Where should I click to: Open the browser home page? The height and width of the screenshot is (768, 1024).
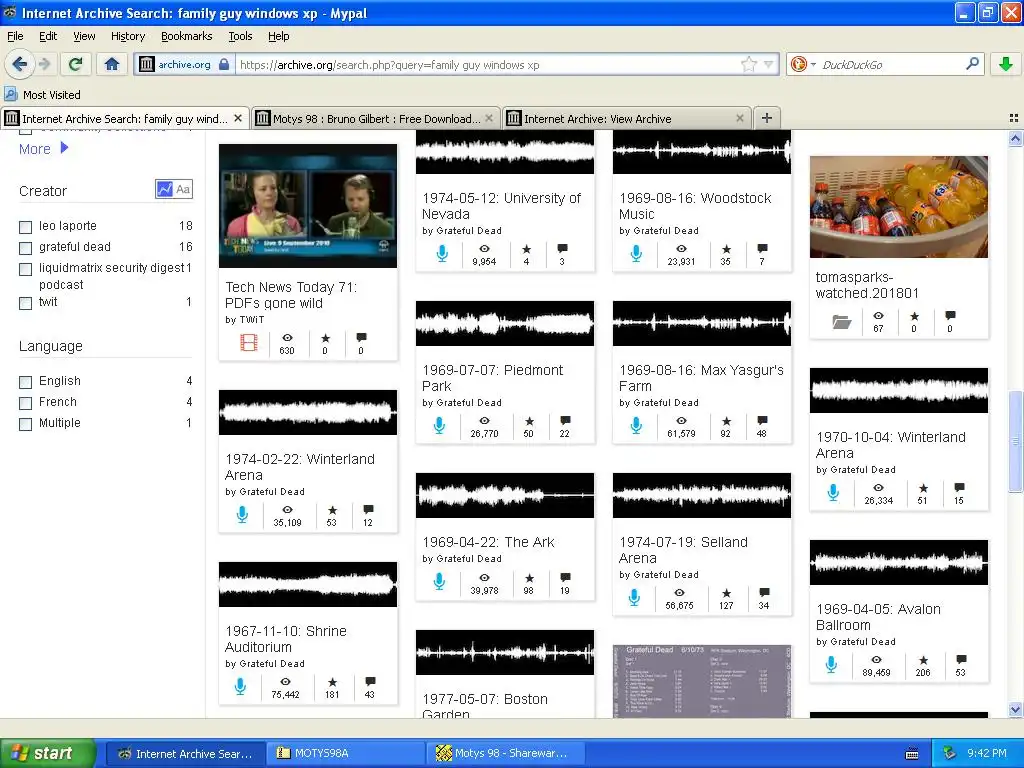pyautogui.click(x=112, y=64)
